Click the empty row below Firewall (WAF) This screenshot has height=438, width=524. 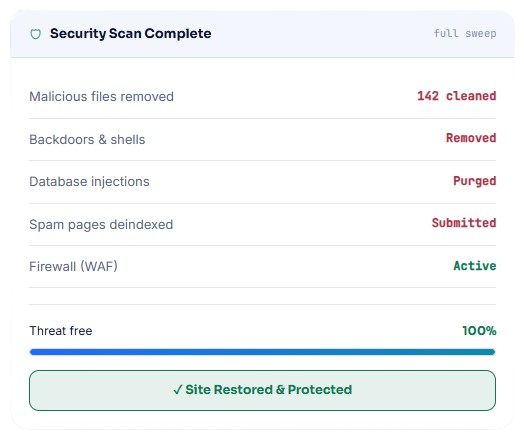point(262,296)
